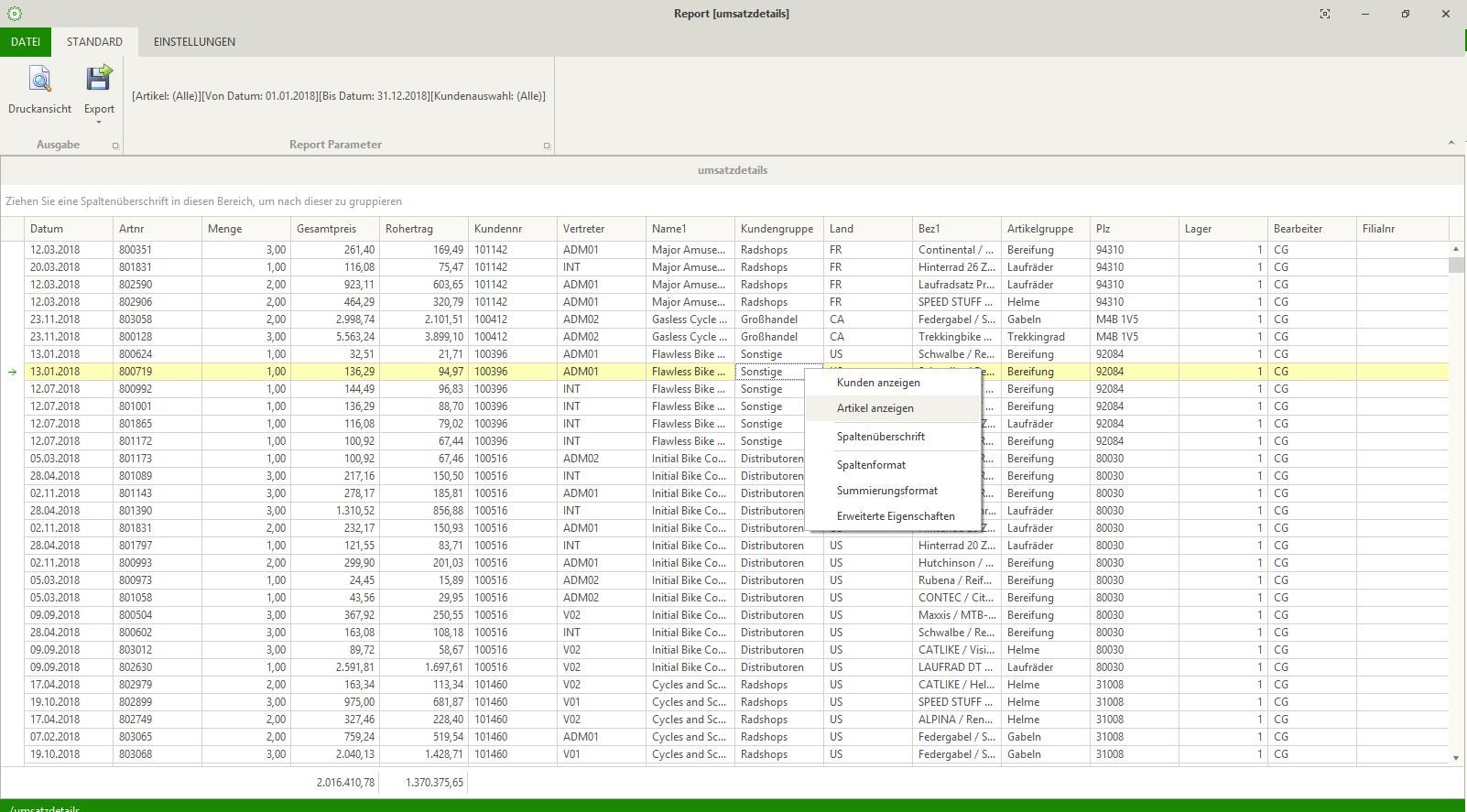This screenshot has width=1467, height=812.
Task: Switch to the EINSTELLUNGEN tab
Action: pyautogui.click(x=194, y=42)
